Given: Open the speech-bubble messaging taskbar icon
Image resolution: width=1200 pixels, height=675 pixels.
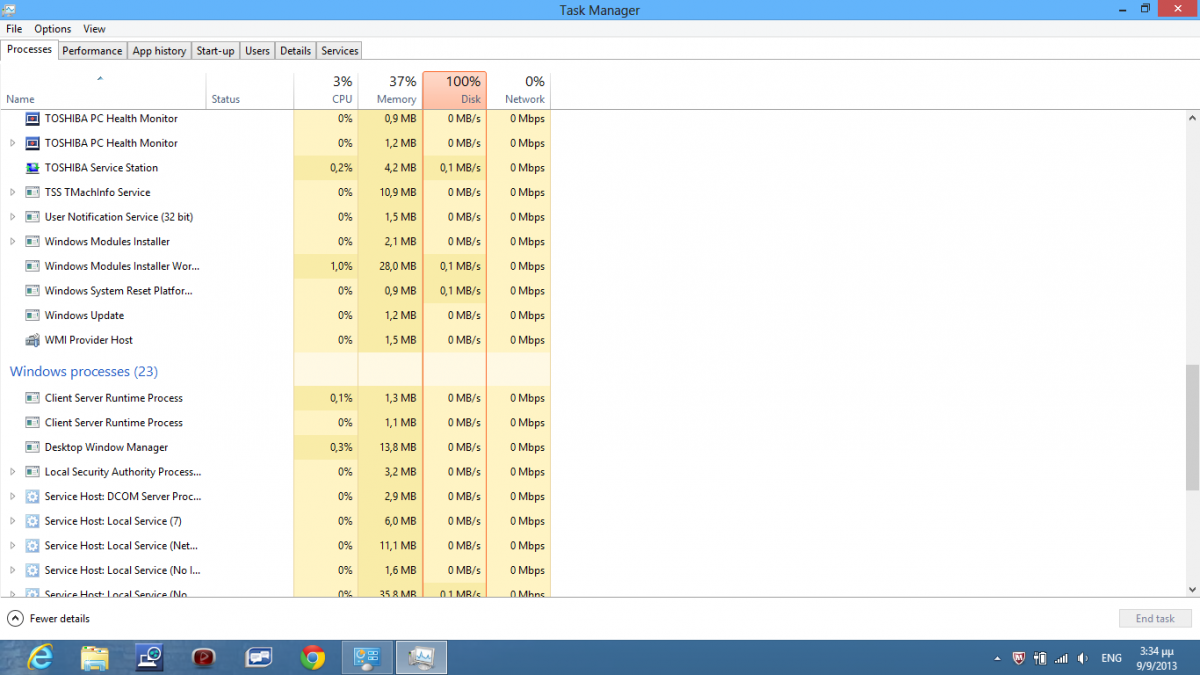Looking at the screenshot, I should click(259, 657).
